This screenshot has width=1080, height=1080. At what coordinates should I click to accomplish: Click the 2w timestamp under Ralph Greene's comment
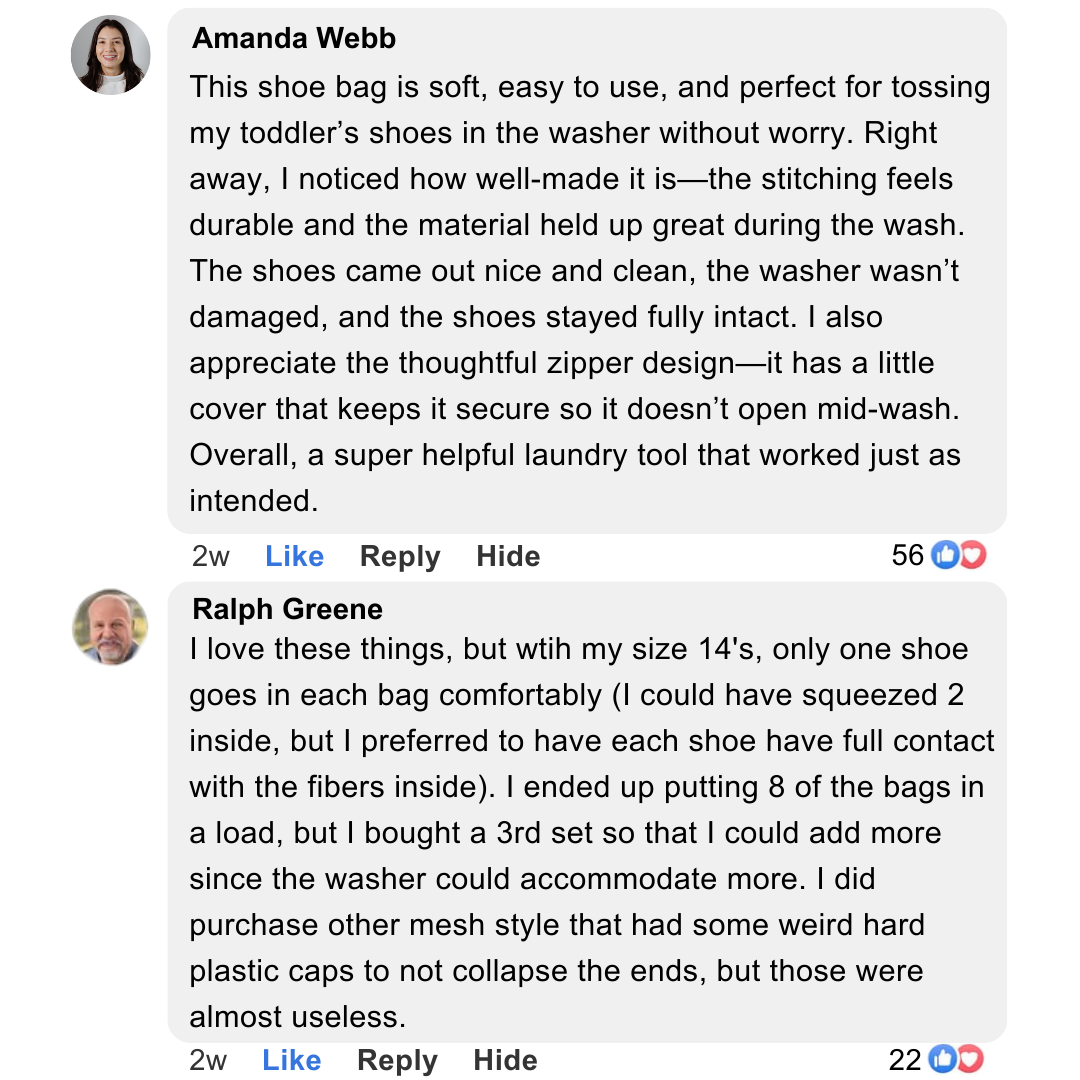pyautogui.click(x=208, y=1060)
